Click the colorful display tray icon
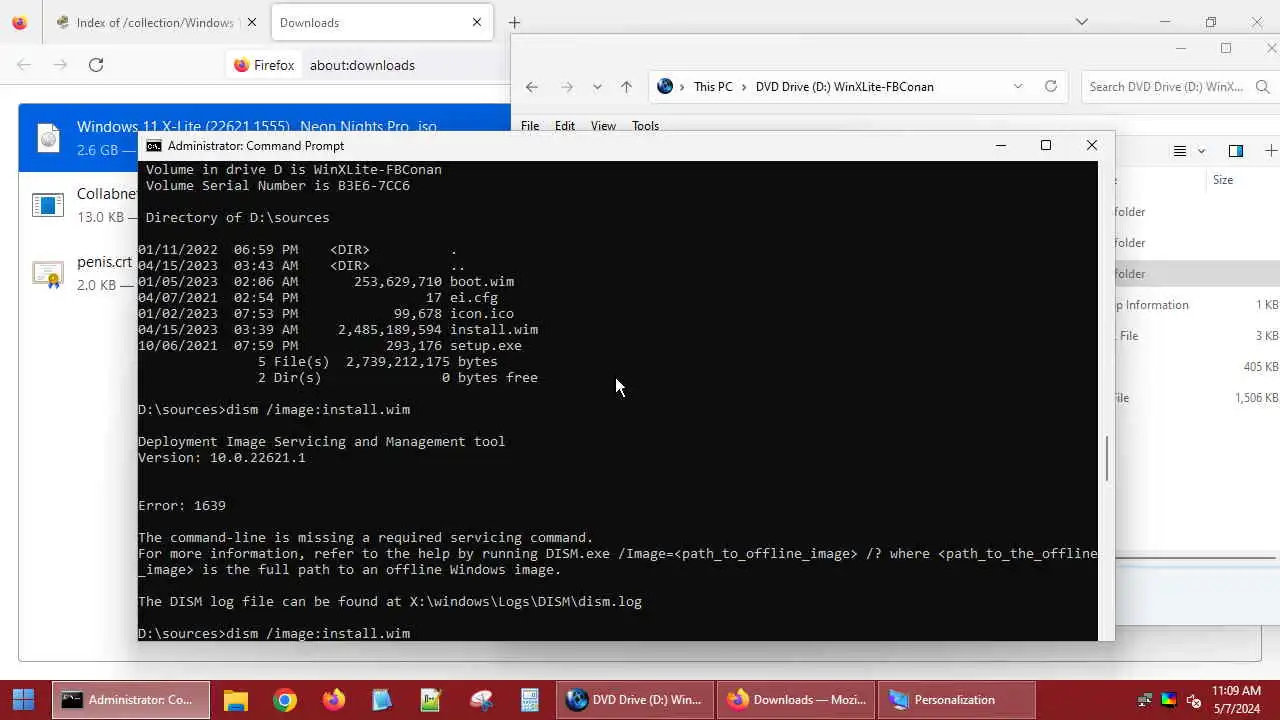Image resolution: width=1280 pixels, height=720 pixels. tap(1169, 700)
